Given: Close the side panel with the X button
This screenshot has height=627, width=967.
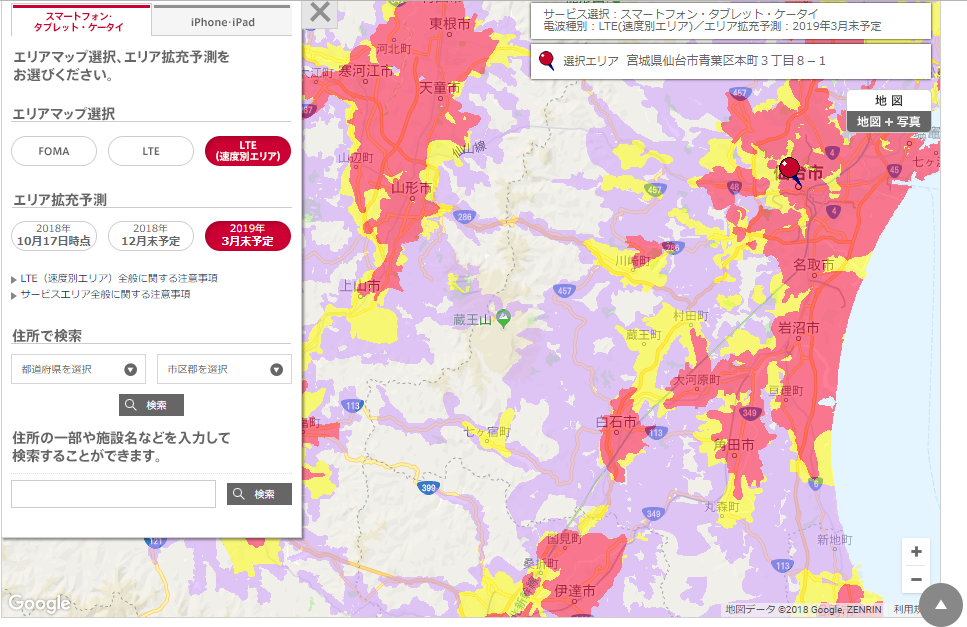Looking at the screenshot, I should 319,12.
